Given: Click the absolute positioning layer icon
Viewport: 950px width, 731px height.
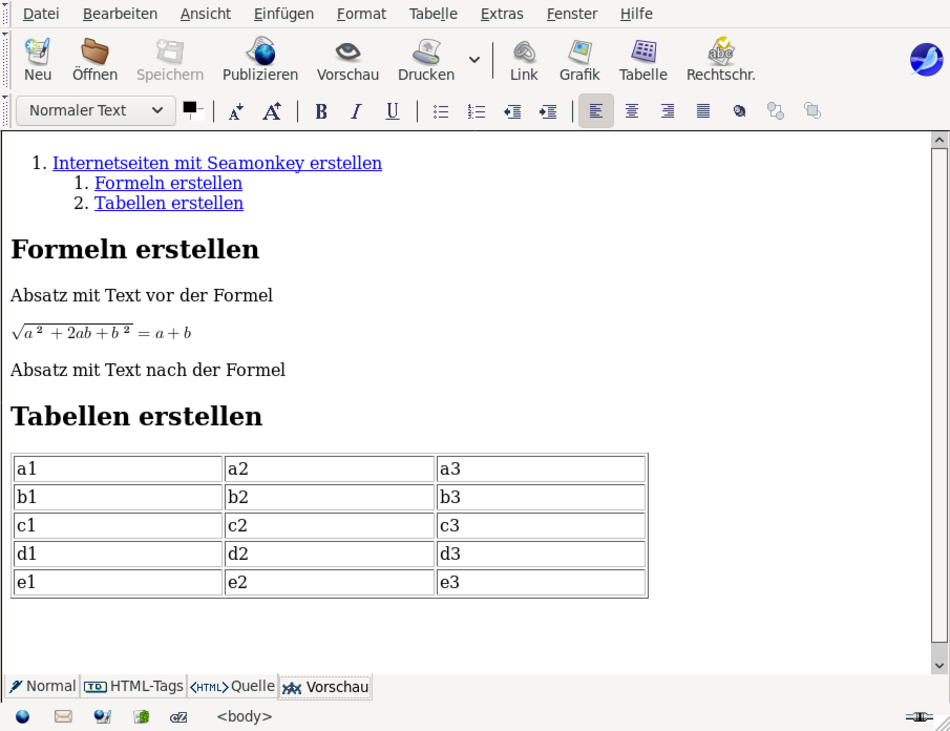Looking at the screenshot, I should coord(739,111).
